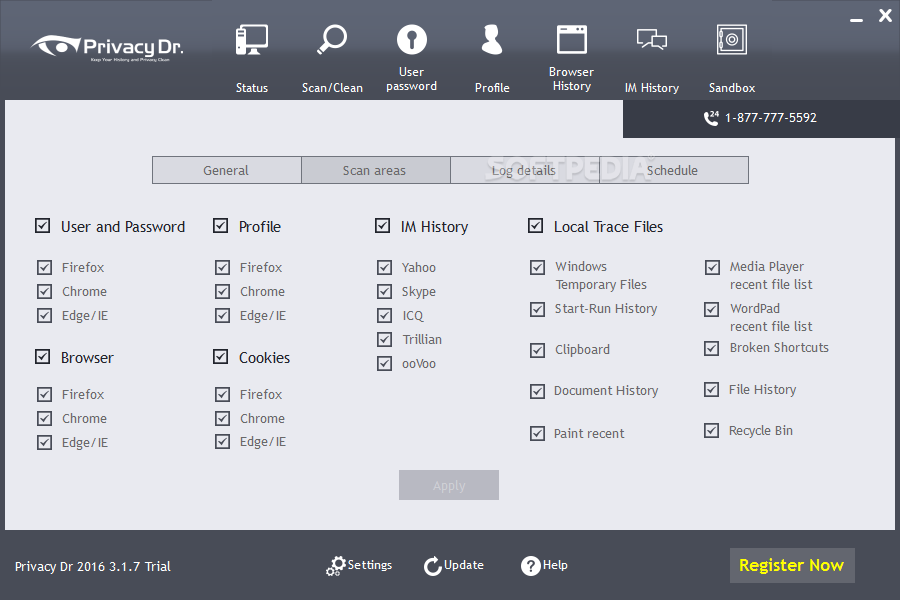Viewport: 900px width, 600px height.
Task: Click the Update refresh arrow icon
Action: 433,566
